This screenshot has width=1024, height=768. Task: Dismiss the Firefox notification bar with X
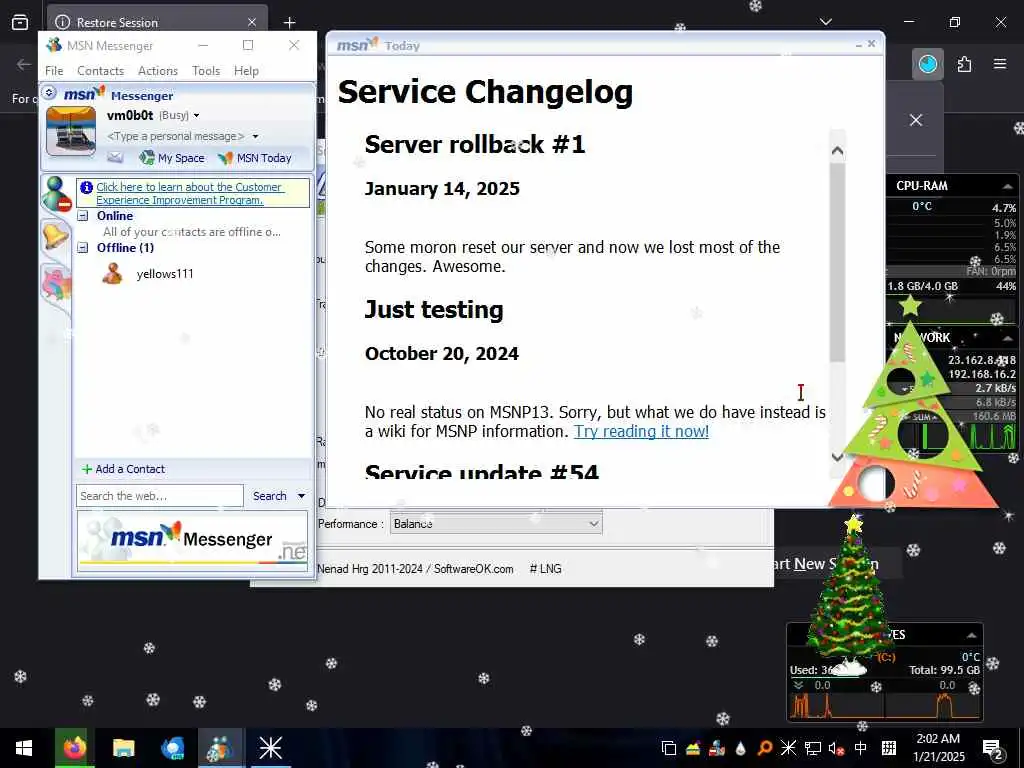pos(916,120)
